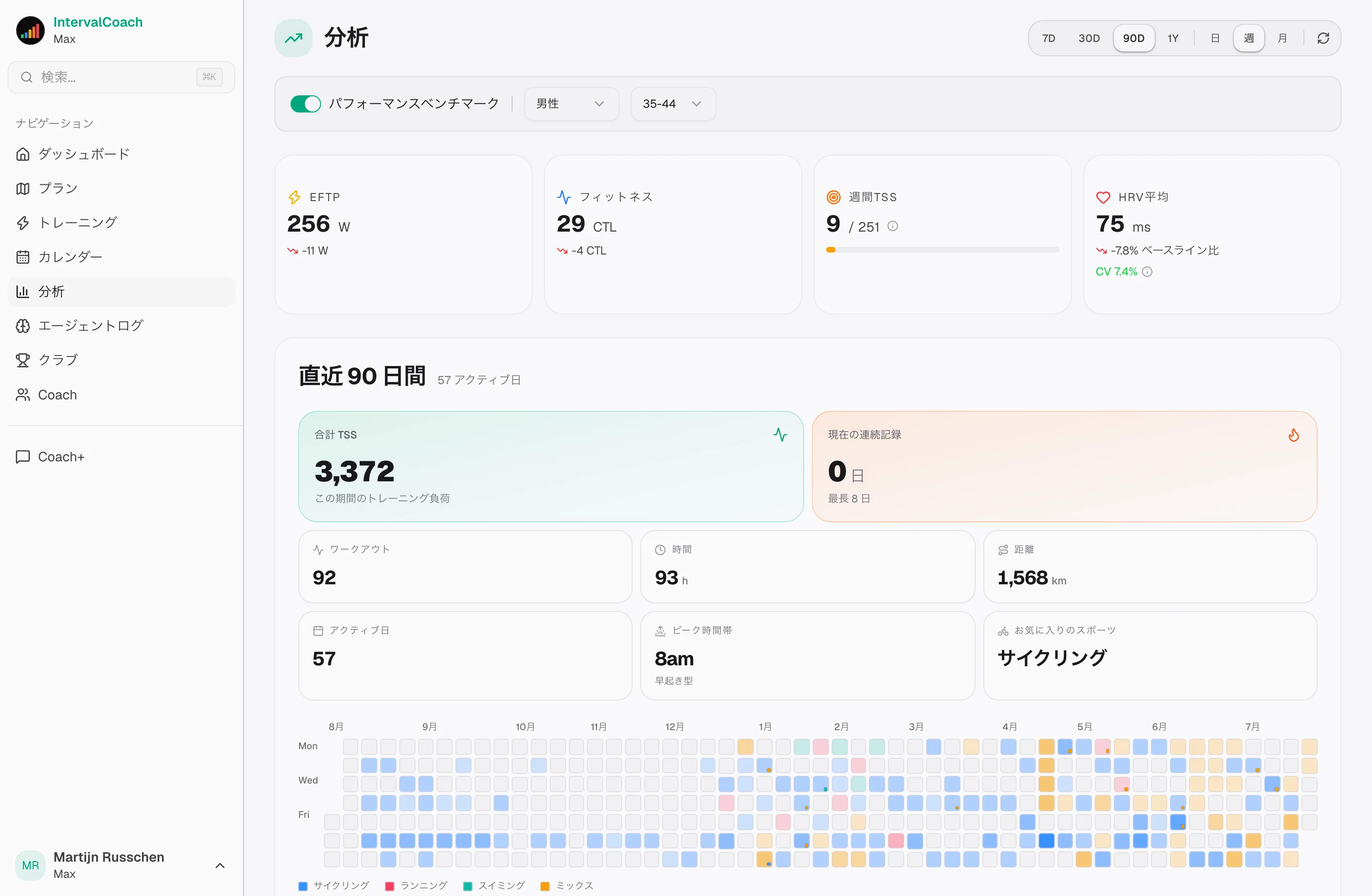Viewport: 1372px width, 896px height.
Task: Click the 57 アクティブ日 subtitle text
Action: click(479, 380)
